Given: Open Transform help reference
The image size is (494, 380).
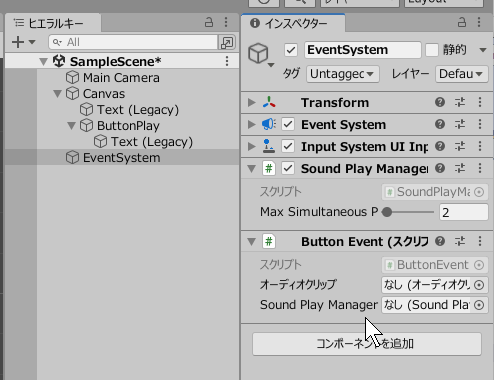Looking at the screenshot, I should [x=440, y=102].
